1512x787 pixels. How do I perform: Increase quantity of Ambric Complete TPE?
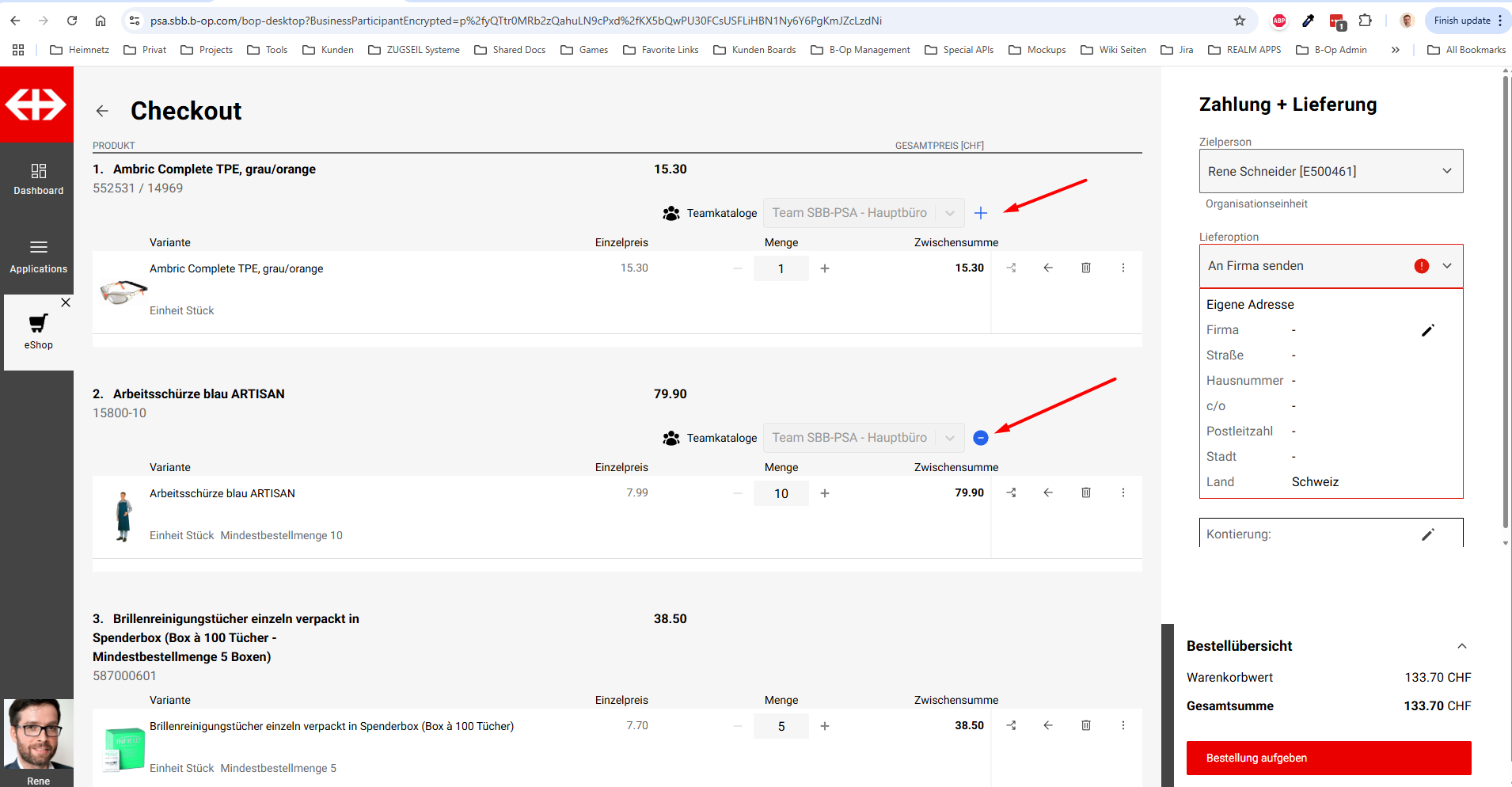coord(825,268)
